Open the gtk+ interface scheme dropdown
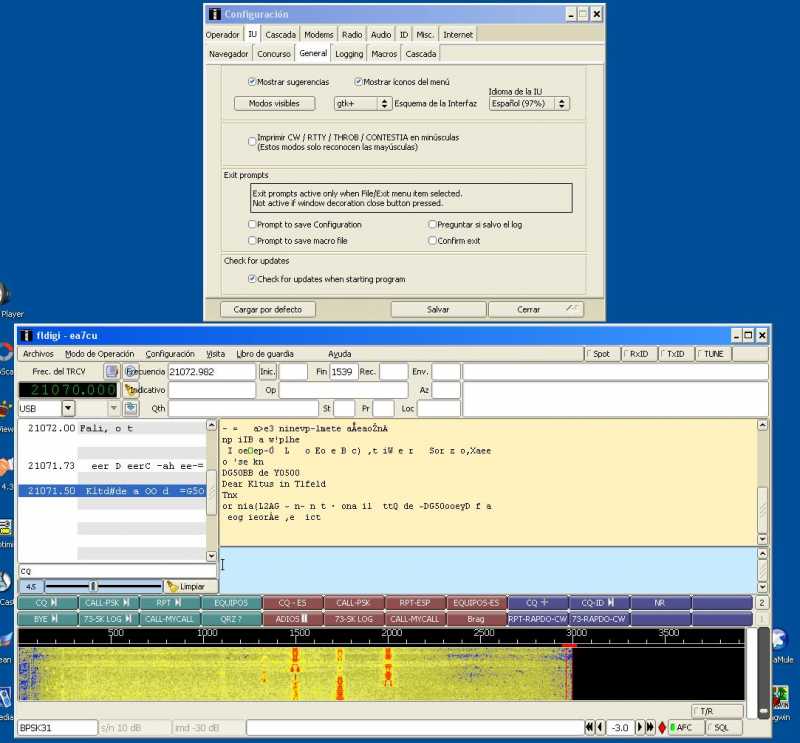 [362, 104]
